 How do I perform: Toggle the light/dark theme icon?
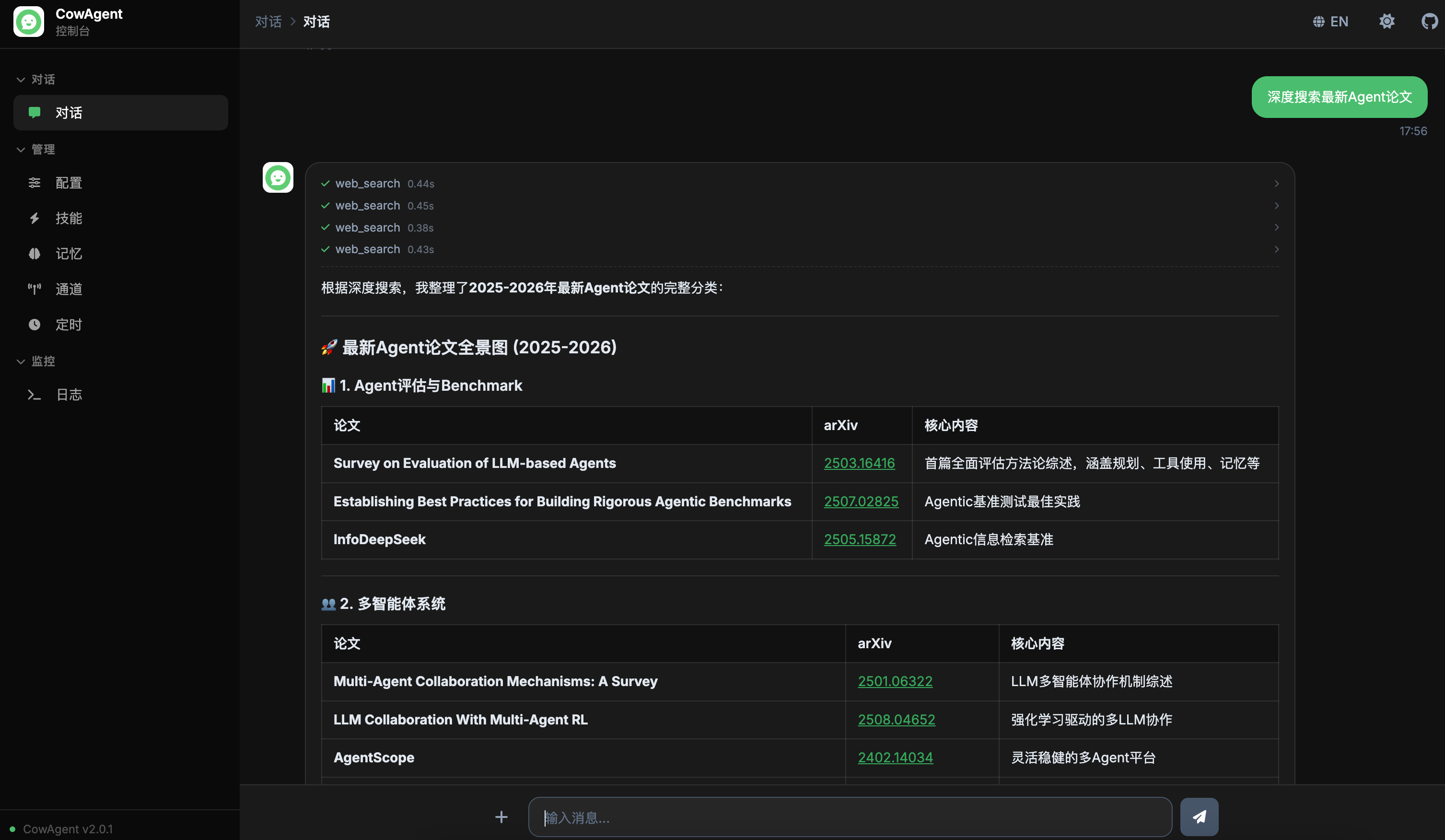coord(1387,22)
